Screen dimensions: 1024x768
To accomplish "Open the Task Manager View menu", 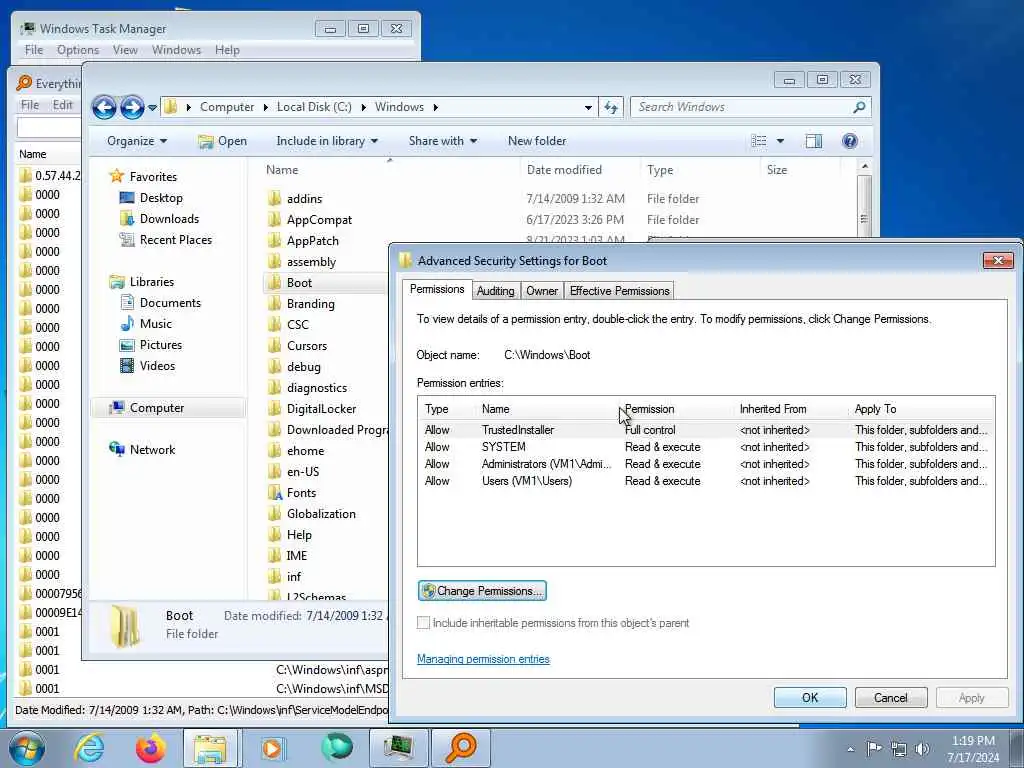I will pyautogui.click(x=125, y=50).
